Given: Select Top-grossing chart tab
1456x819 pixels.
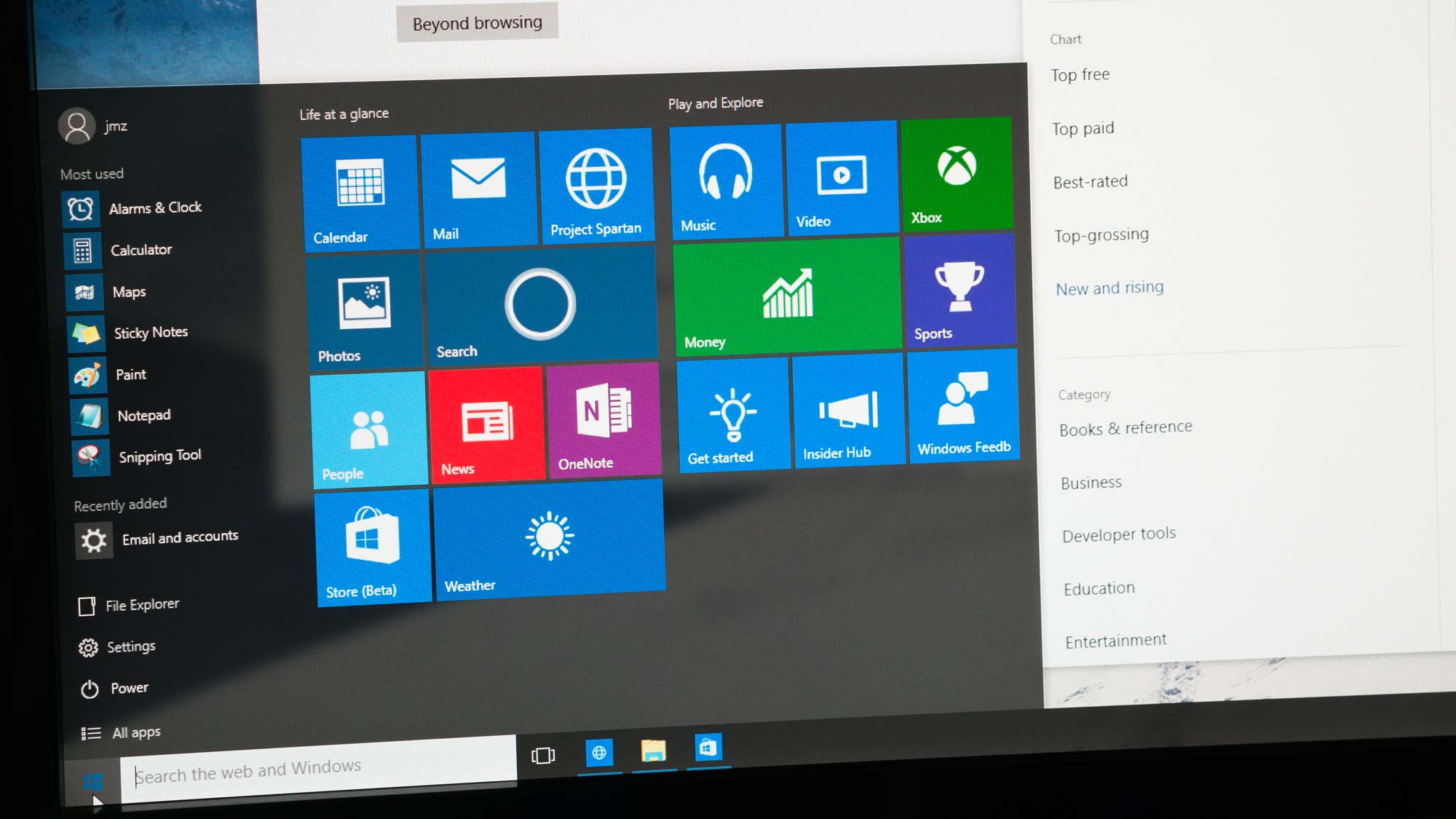Looking at the screenshot, I should [x=1099, y=234].
